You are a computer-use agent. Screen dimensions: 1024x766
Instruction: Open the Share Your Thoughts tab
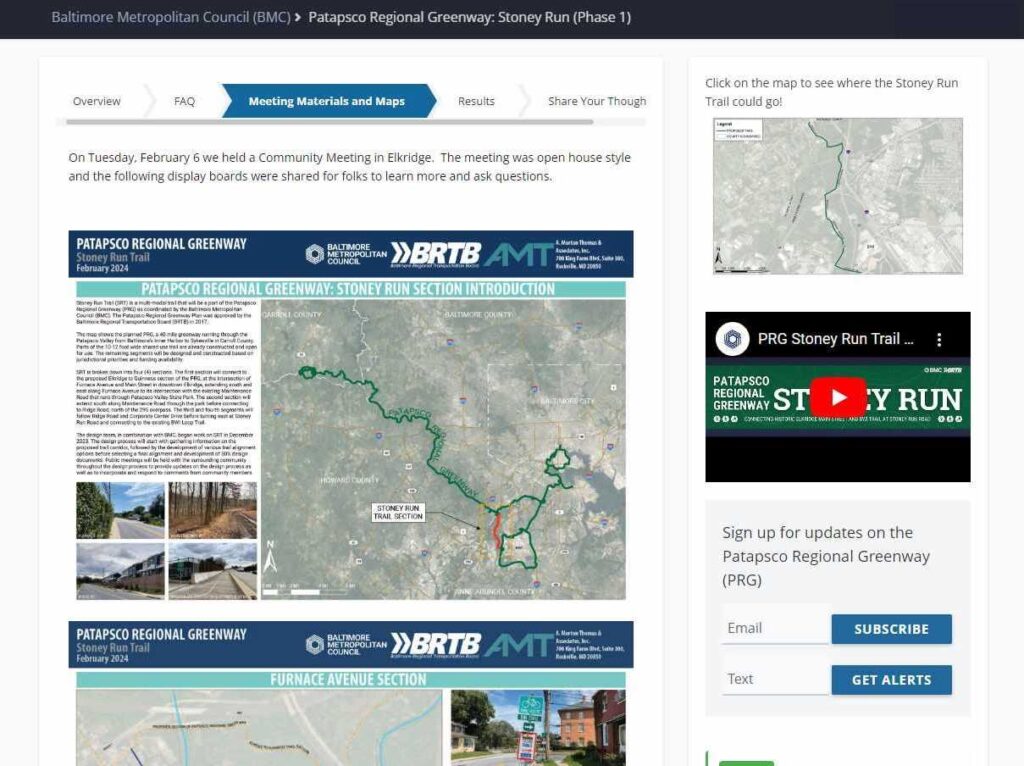click(596, 101)
